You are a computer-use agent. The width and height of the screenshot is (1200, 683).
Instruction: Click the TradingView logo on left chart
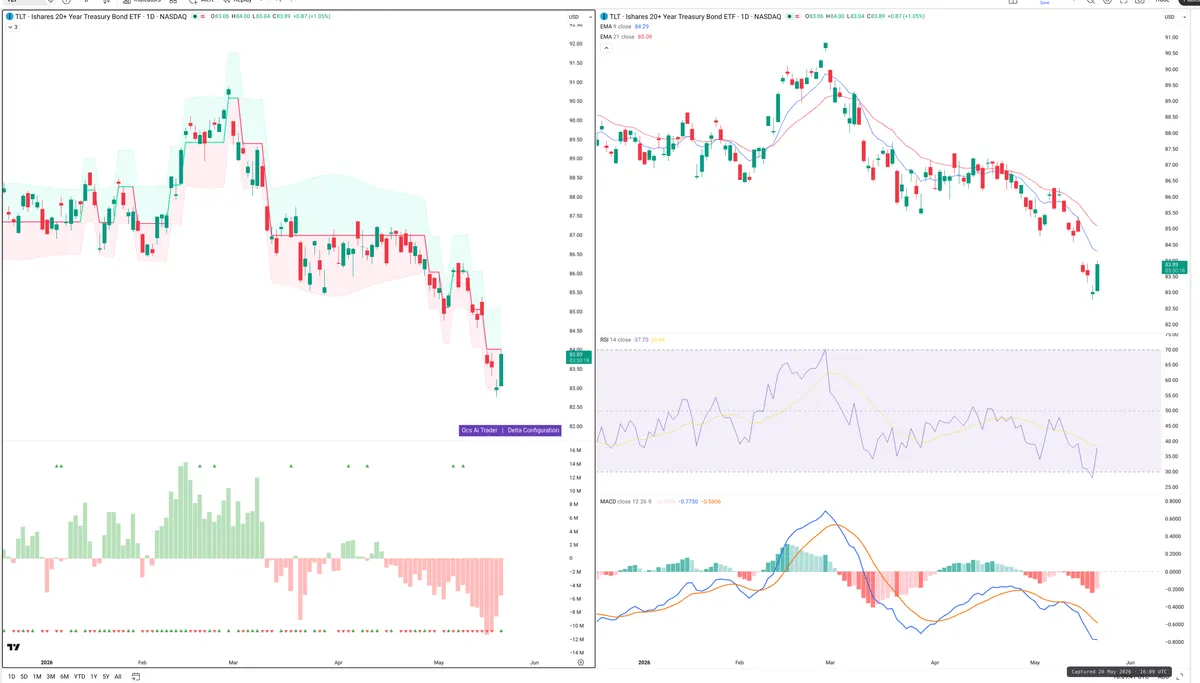14,648
